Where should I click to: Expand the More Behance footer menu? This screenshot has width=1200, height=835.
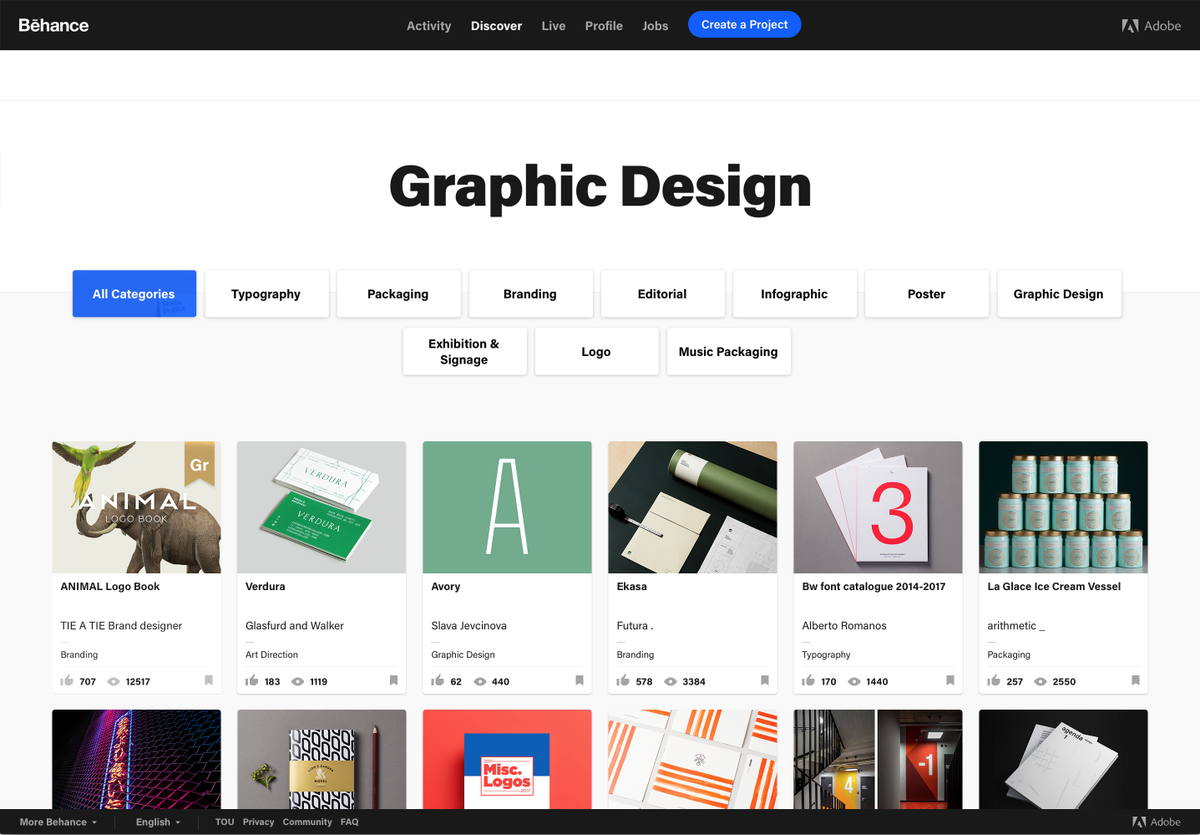pyautogui.click(x=58, y=822)
